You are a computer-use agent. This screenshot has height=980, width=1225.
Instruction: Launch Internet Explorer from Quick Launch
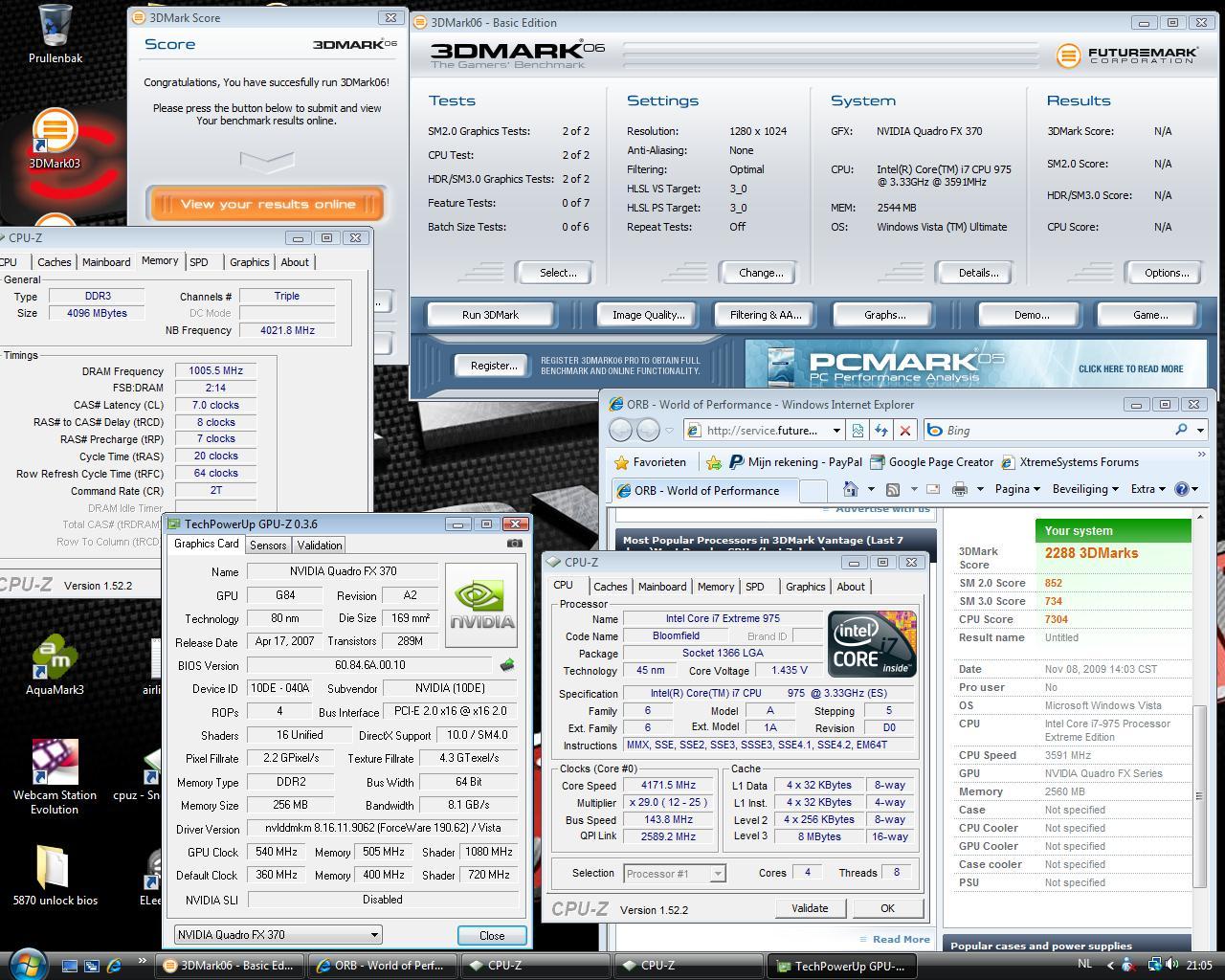pyautogui.click(x=114, y=966)
